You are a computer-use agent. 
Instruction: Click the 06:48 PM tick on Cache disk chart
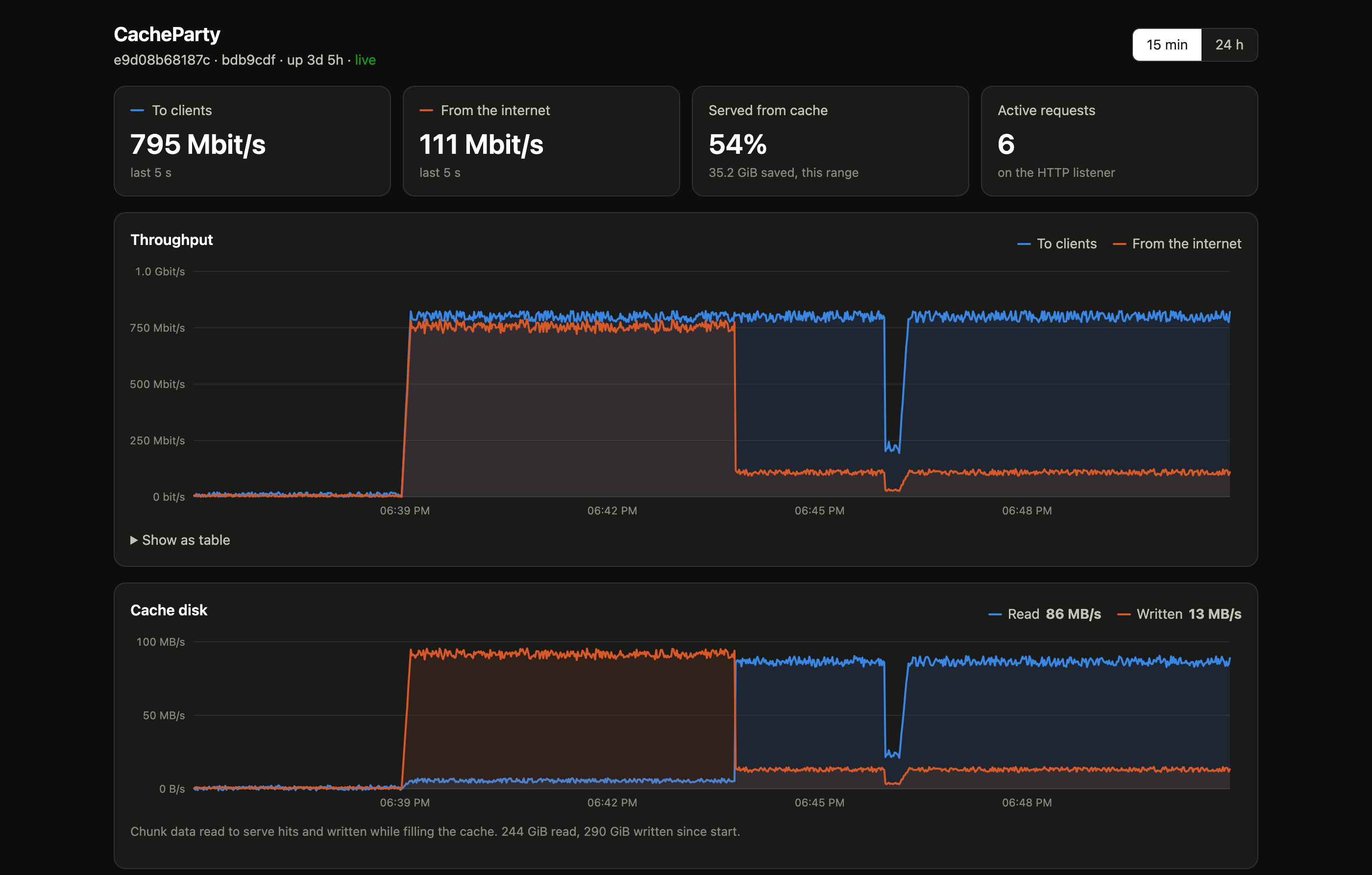tap(1027, 802)
